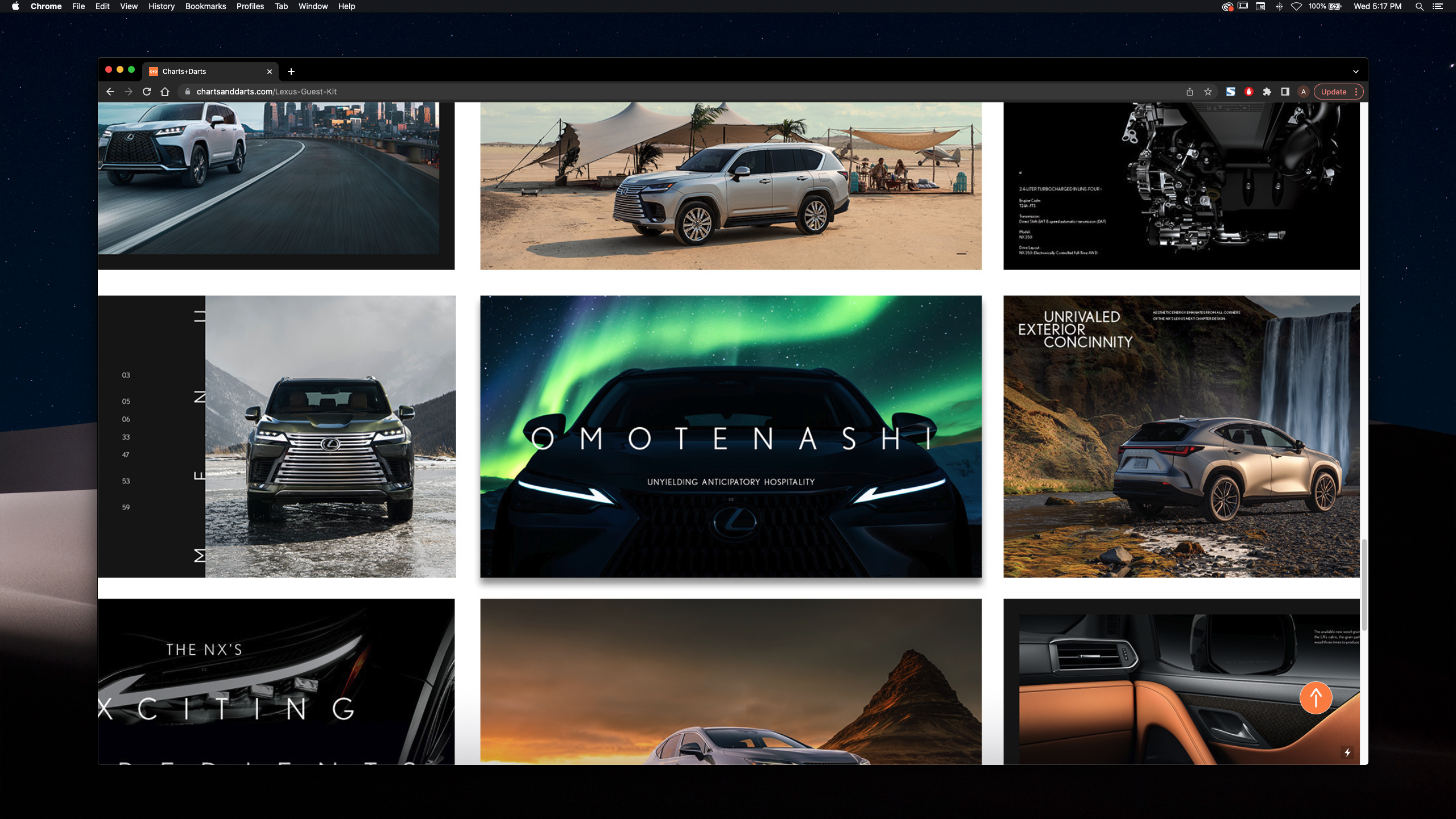Image resolution: width=1456 pixels, height=819 pixels.
Task: Open the Omotenashi aurora image thumbnail
Action: coord(731,436)
